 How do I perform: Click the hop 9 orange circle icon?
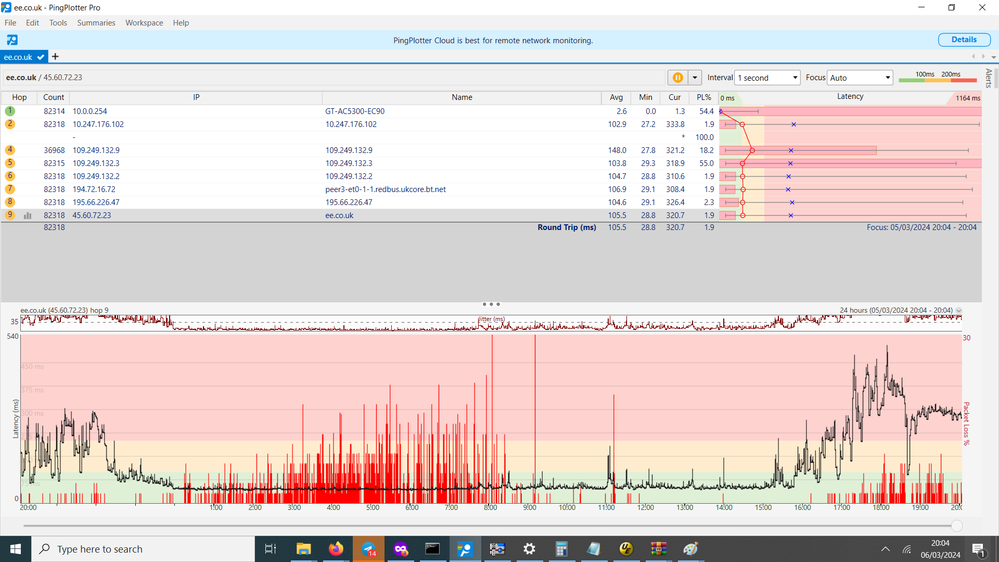[x=10, y=215]
